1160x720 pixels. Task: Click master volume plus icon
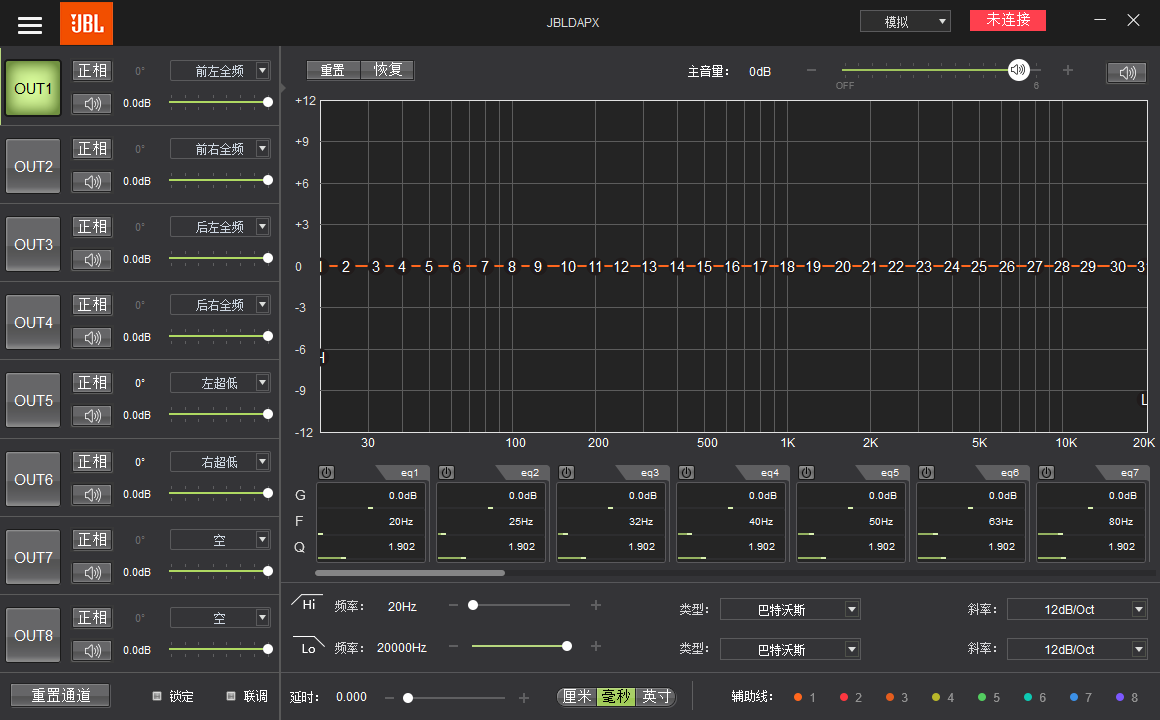pos(1068,70)
